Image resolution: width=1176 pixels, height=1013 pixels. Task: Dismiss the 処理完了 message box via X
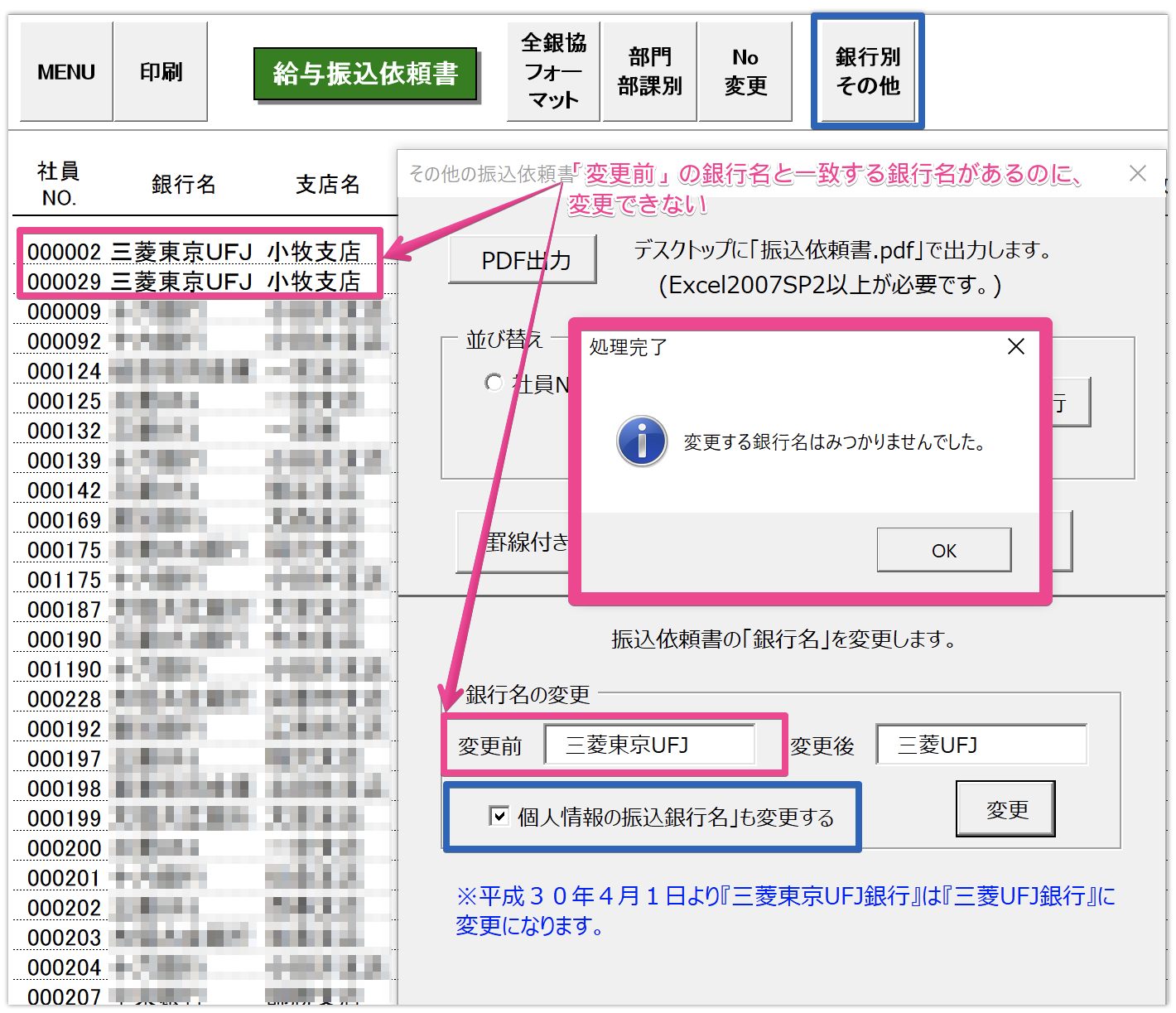(1016, 346)
